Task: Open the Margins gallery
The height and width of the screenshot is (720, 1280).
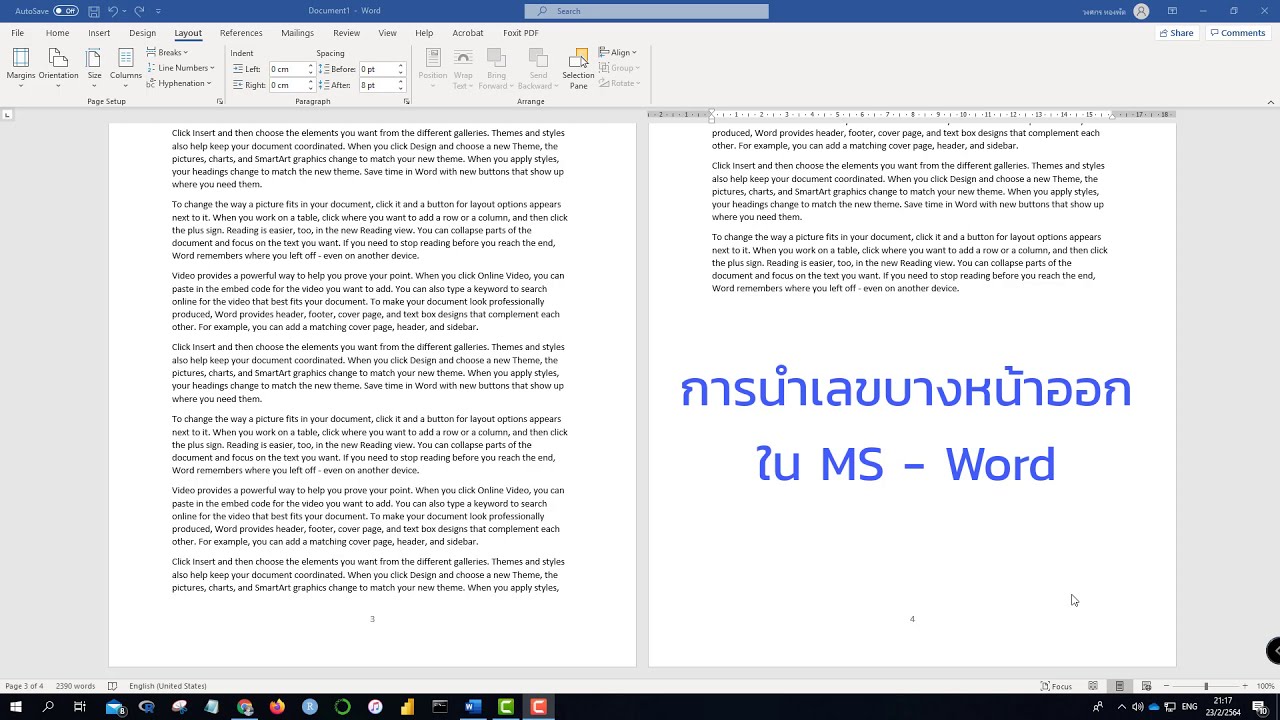Action: 20,66
